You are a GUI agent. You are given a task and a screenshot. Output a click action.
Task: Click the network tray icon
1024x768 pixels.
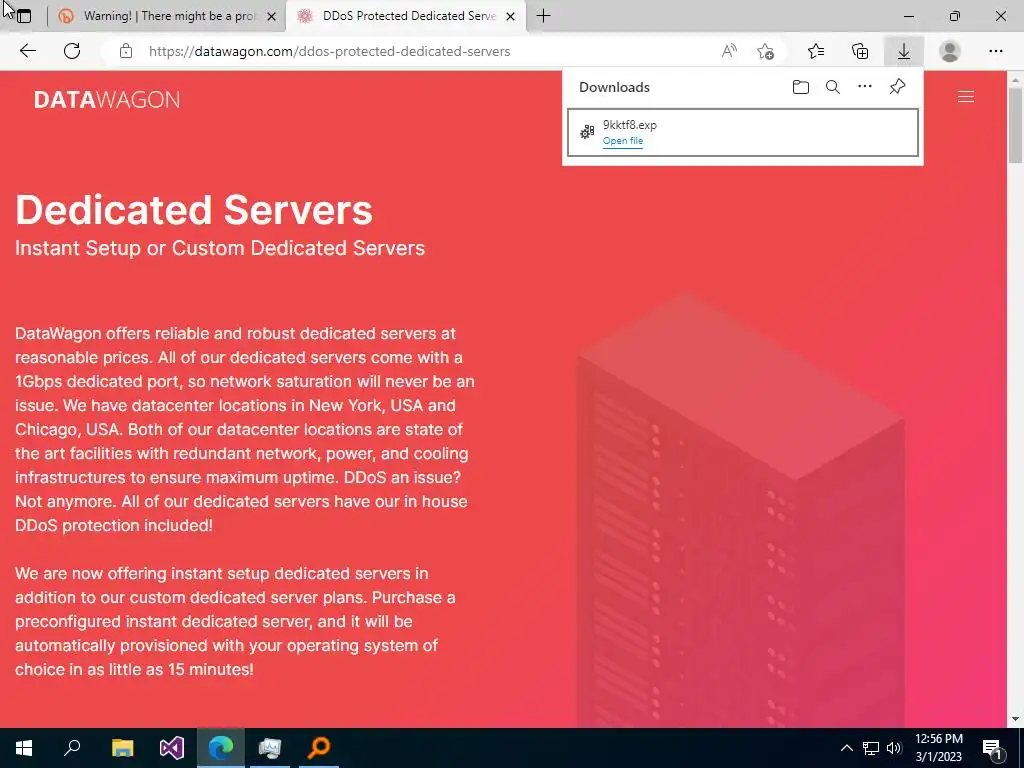click(871, 748)
